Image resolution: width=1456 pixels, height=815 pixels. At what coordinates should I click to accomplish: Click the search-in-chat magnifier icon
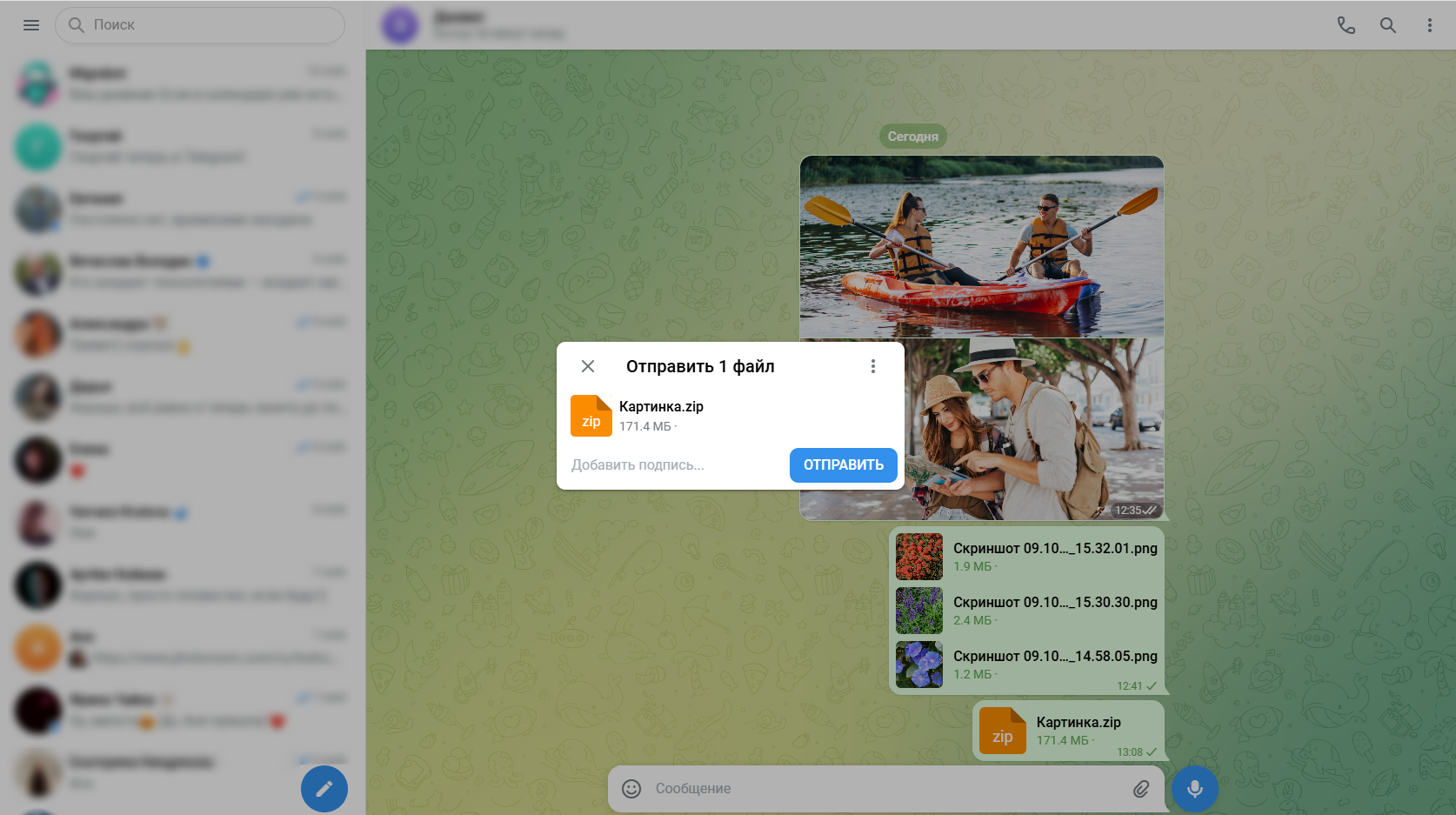(x=1387, y=25)
